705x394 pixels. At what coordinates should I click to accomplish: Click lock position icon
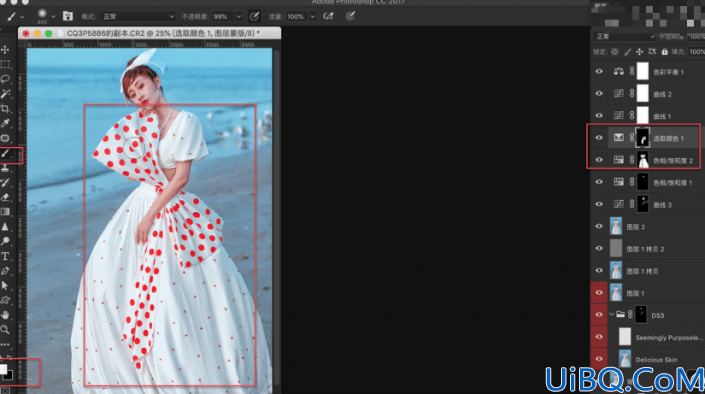[639, 52]
